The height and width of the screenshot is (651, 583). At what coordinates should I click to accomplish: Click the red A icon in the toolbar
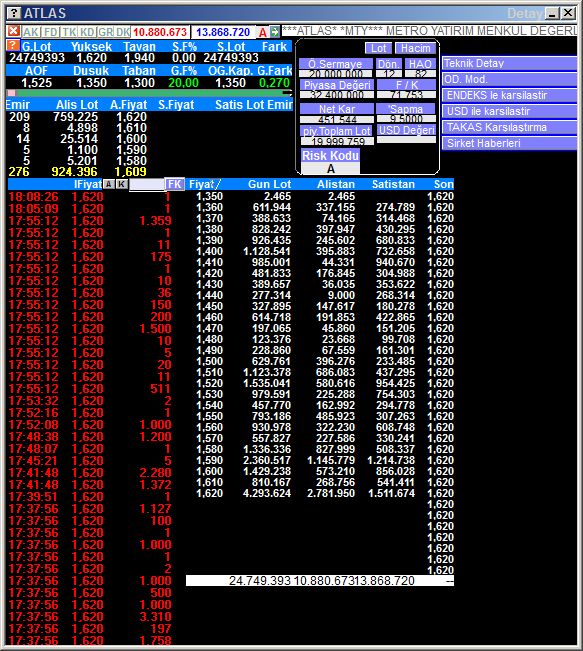(x=262, y=32)
